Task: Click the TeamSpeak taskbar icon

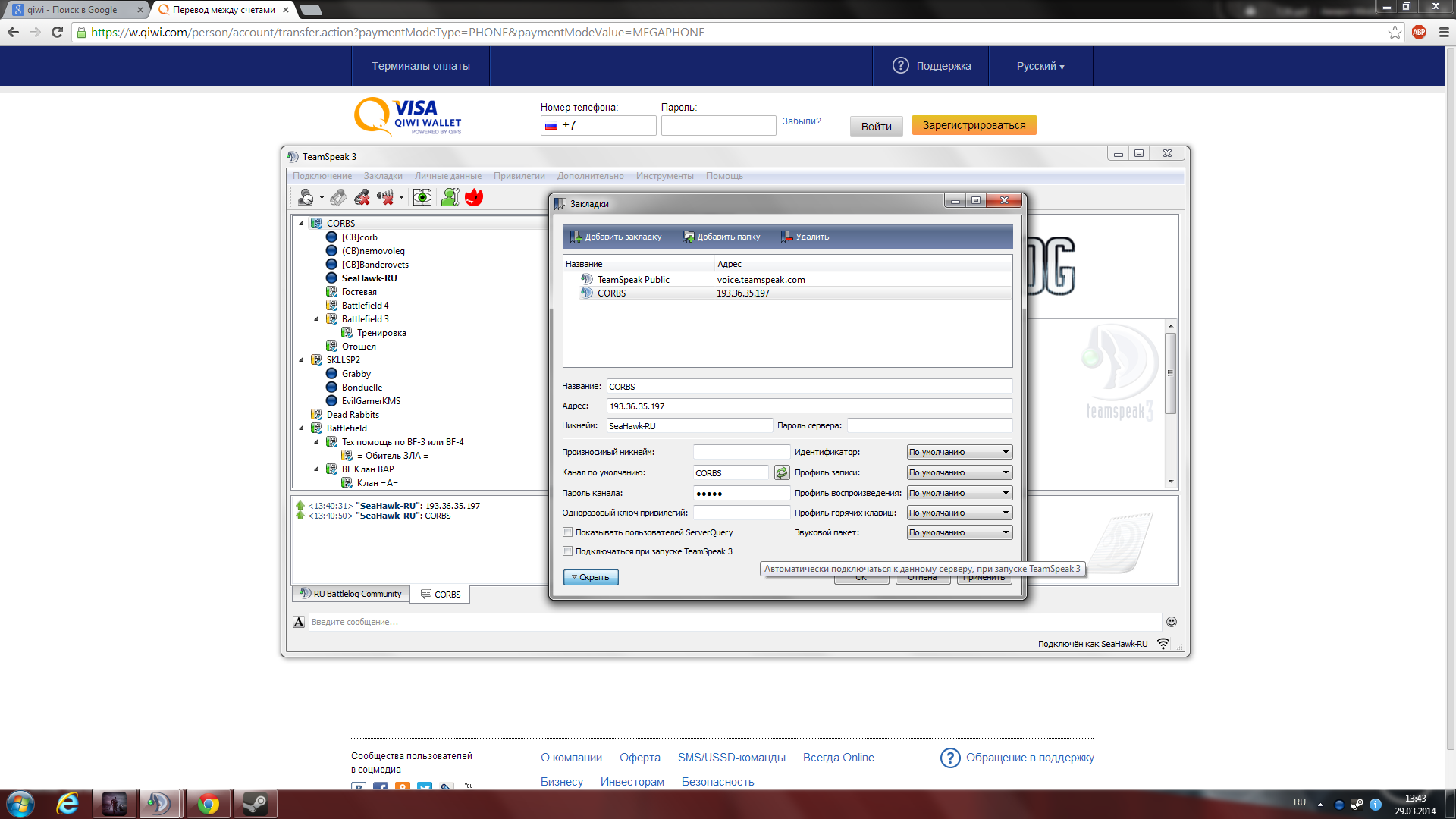Action: [159, 804]
